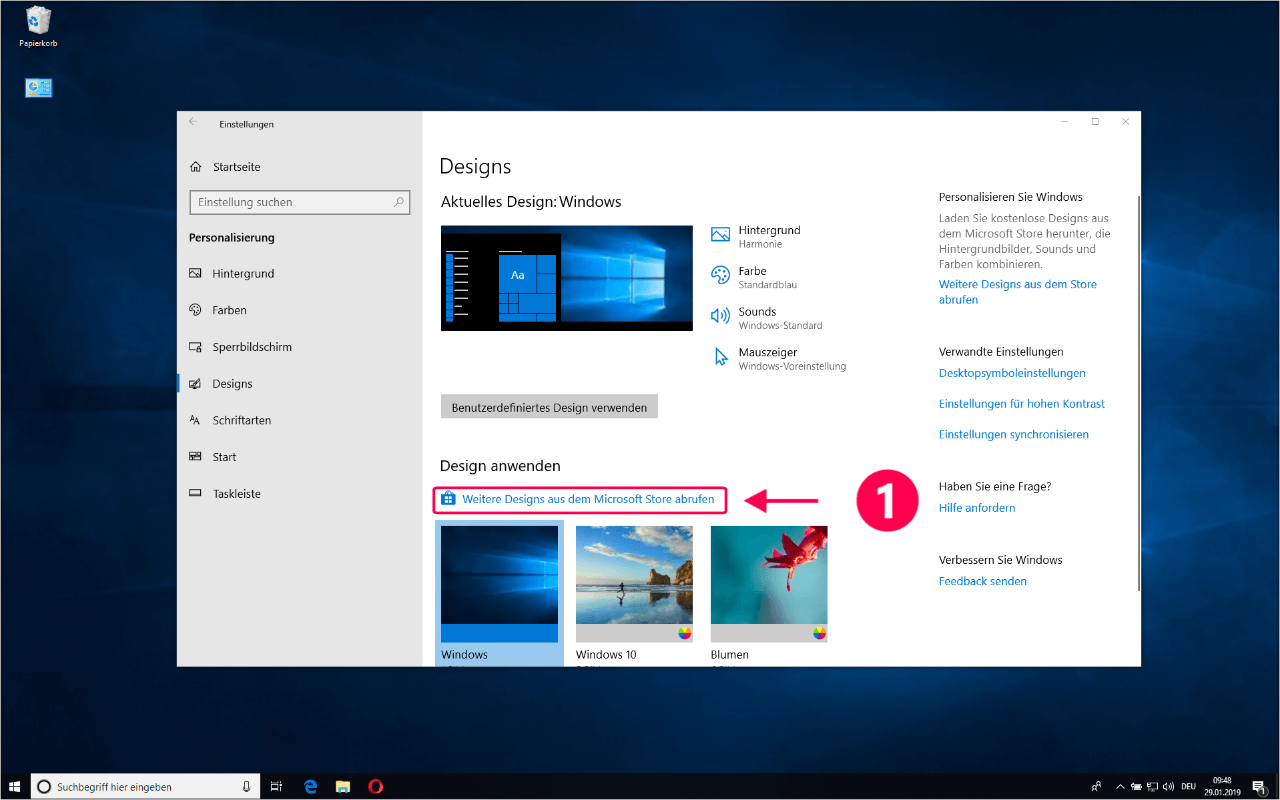Select Designs in the sidebar
The height and width of the screenshot is (800, 1280).
pyautogui.click(x=221, y=384)
